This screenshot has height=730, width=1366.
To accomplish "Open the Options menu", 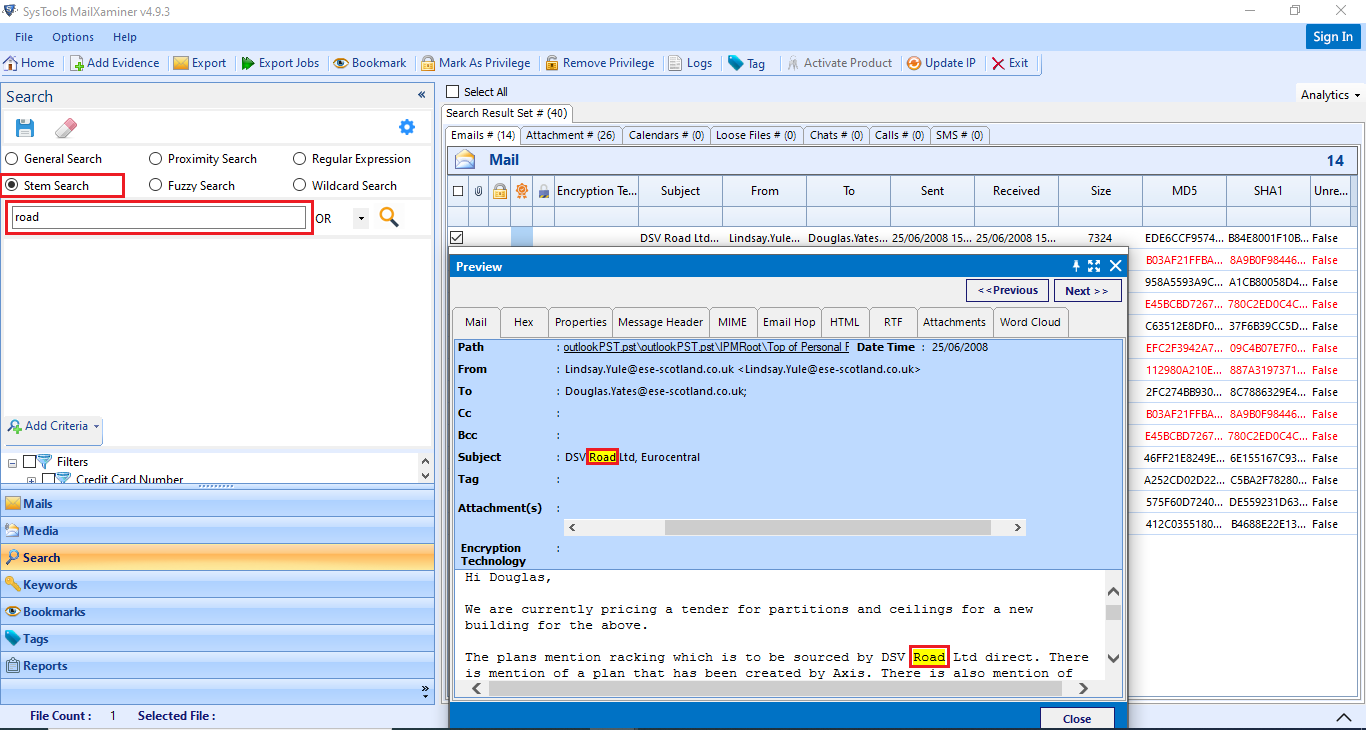I will [x=72, y=37].
